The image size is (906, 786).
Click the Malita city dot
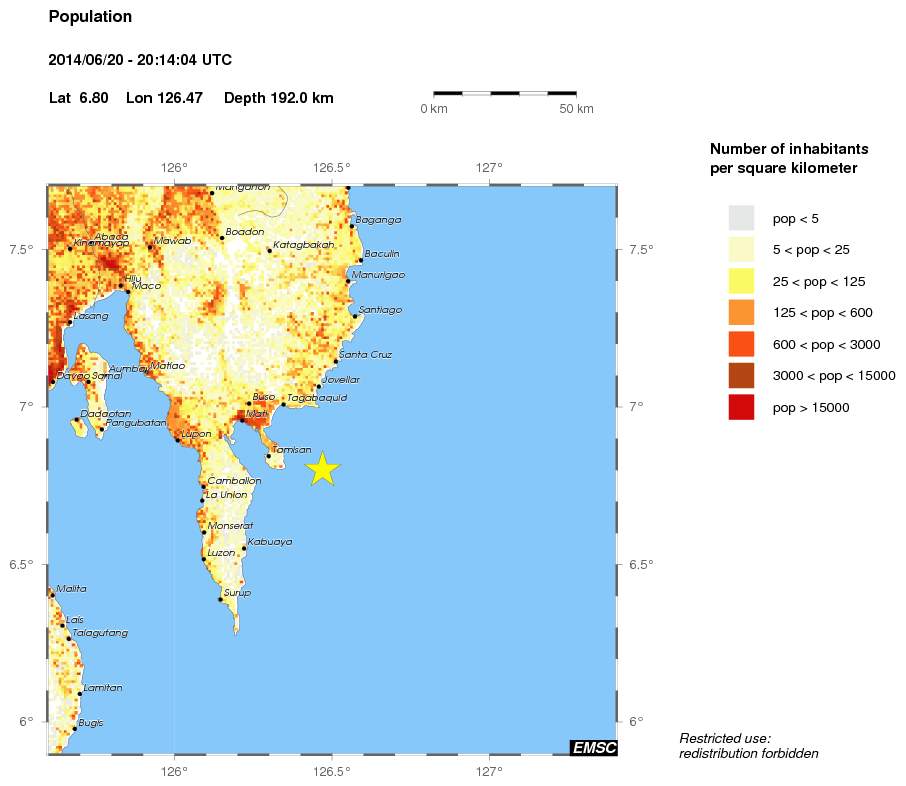click(x=52, y=595)
